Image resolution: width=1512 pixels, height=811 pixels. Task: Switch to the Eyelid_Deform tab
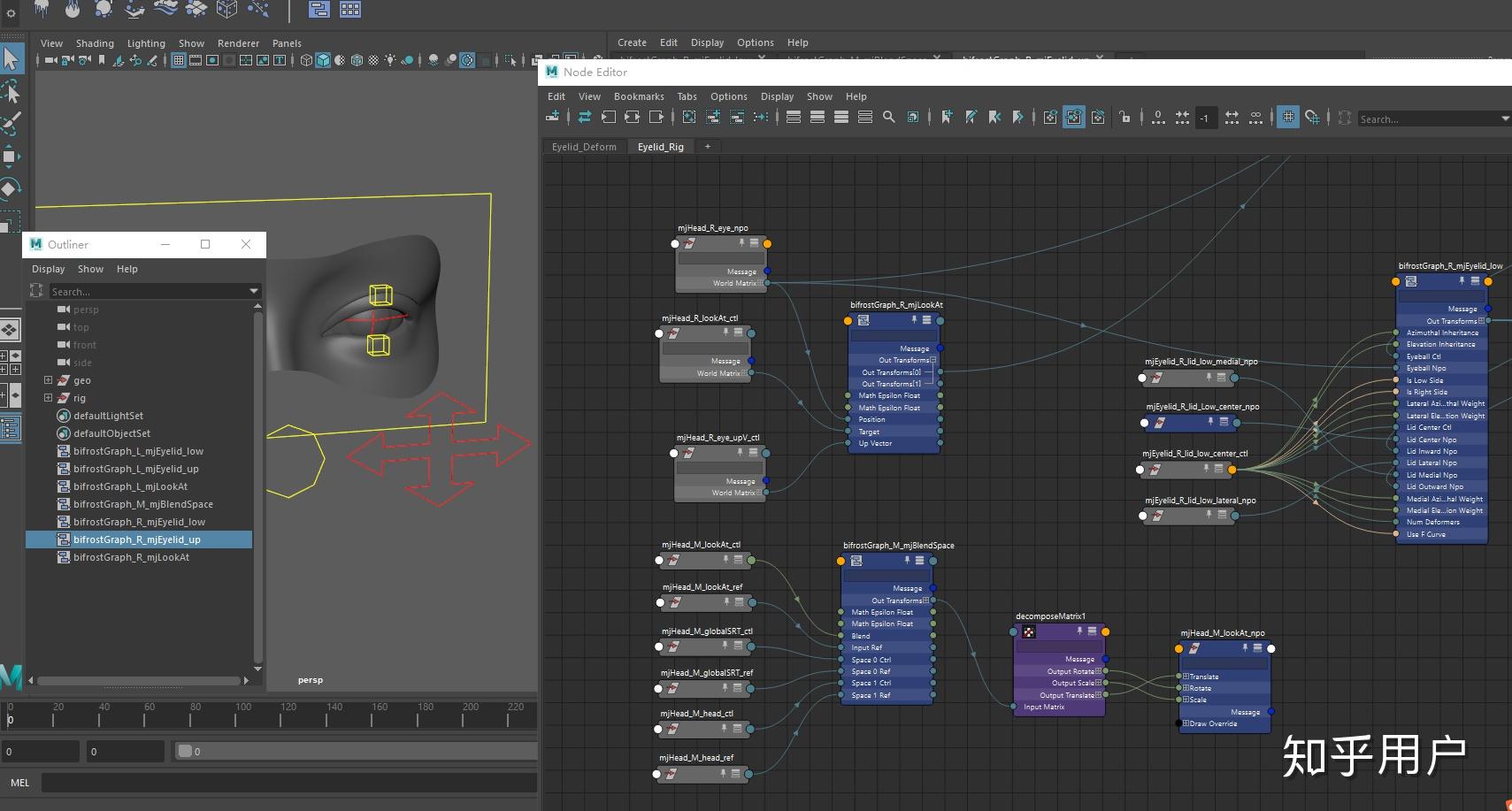click(584, 147)
